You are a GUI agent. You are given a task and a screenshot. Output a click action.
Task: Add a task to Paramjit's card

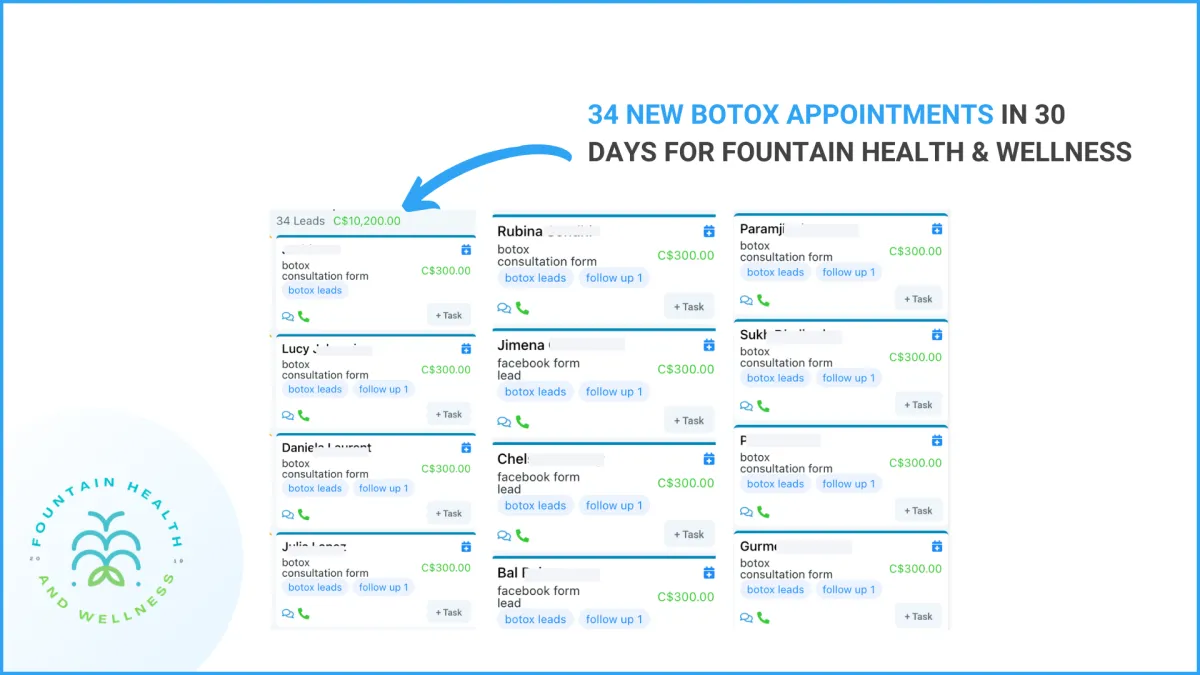(x=918, y=299)
